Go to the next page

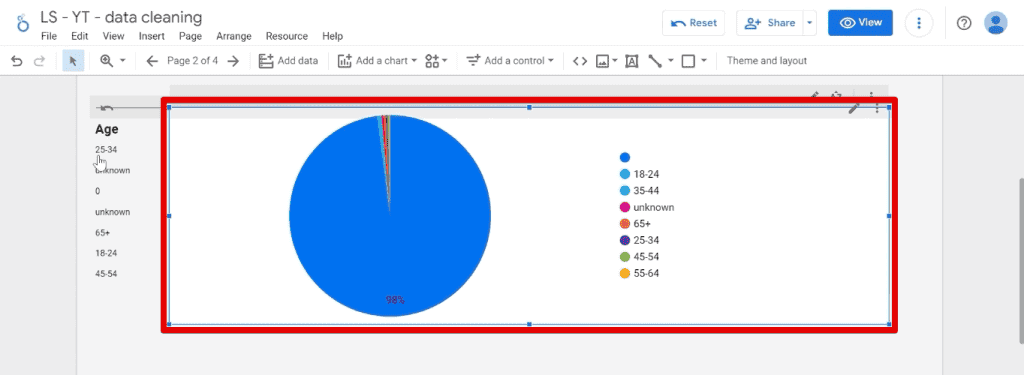coord(233,61)
